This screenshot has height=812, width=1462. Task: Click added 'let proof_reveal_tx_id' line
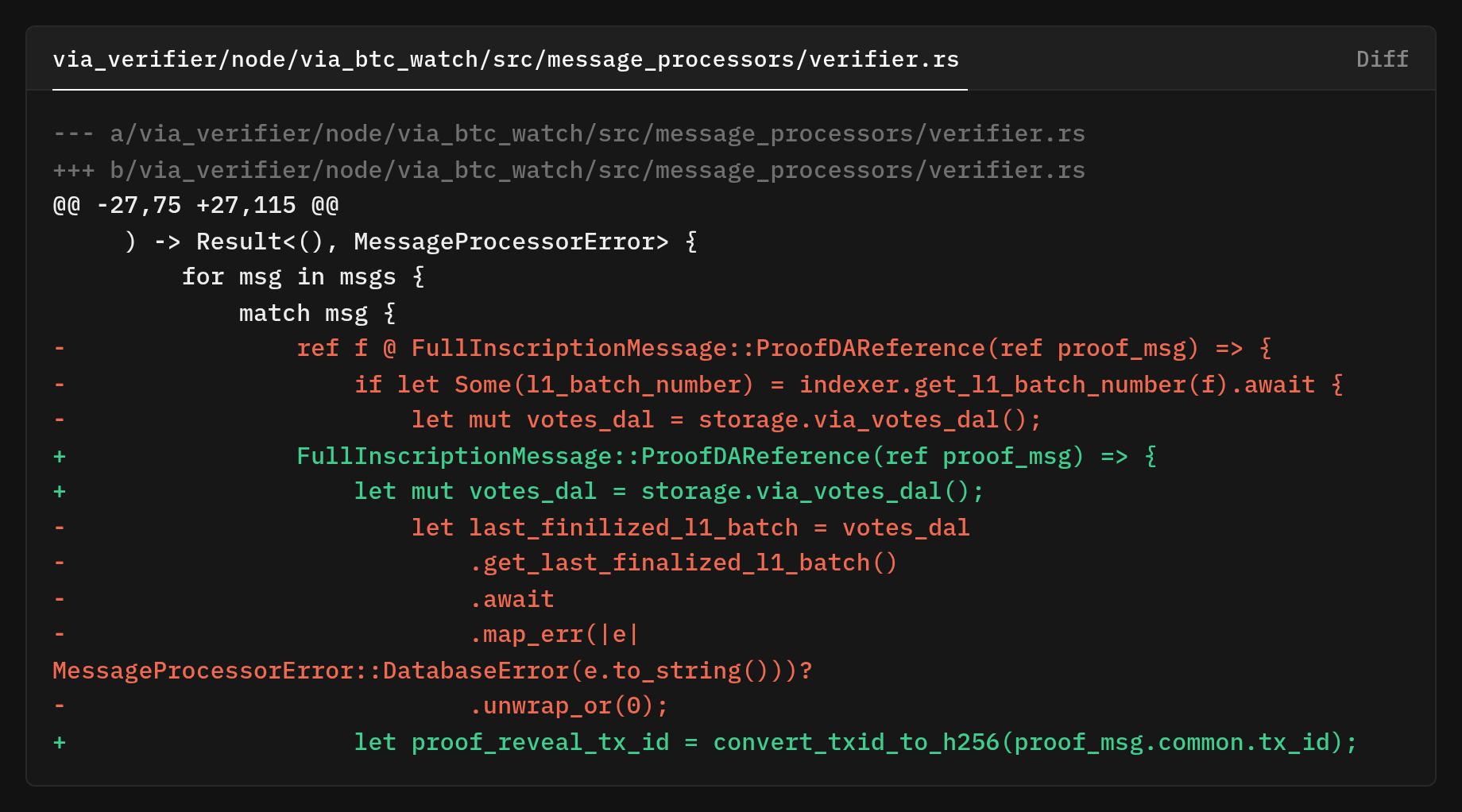706,742
